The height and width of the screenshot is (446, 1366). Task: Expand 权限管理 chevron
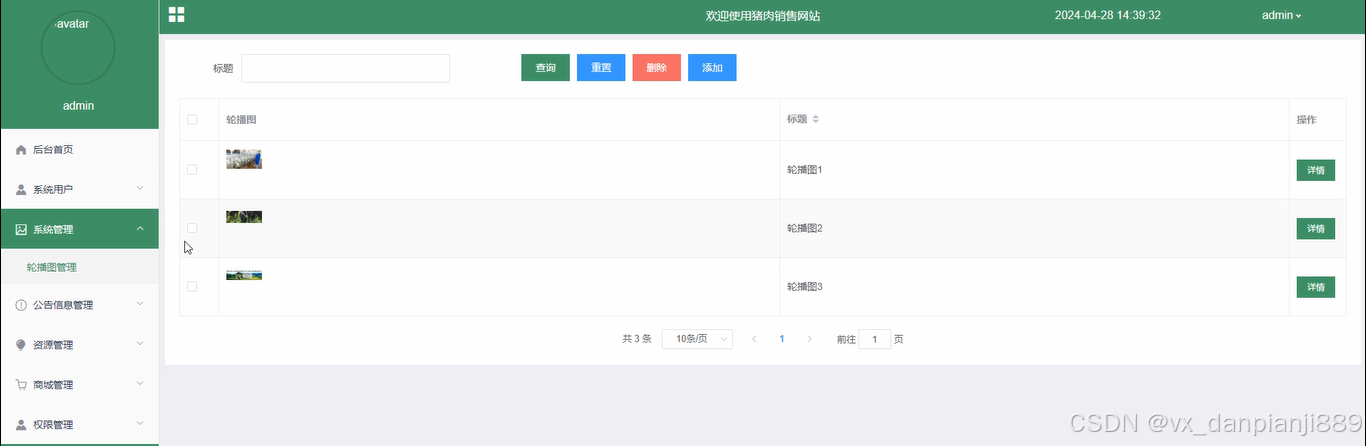click(x=140, y=424)
